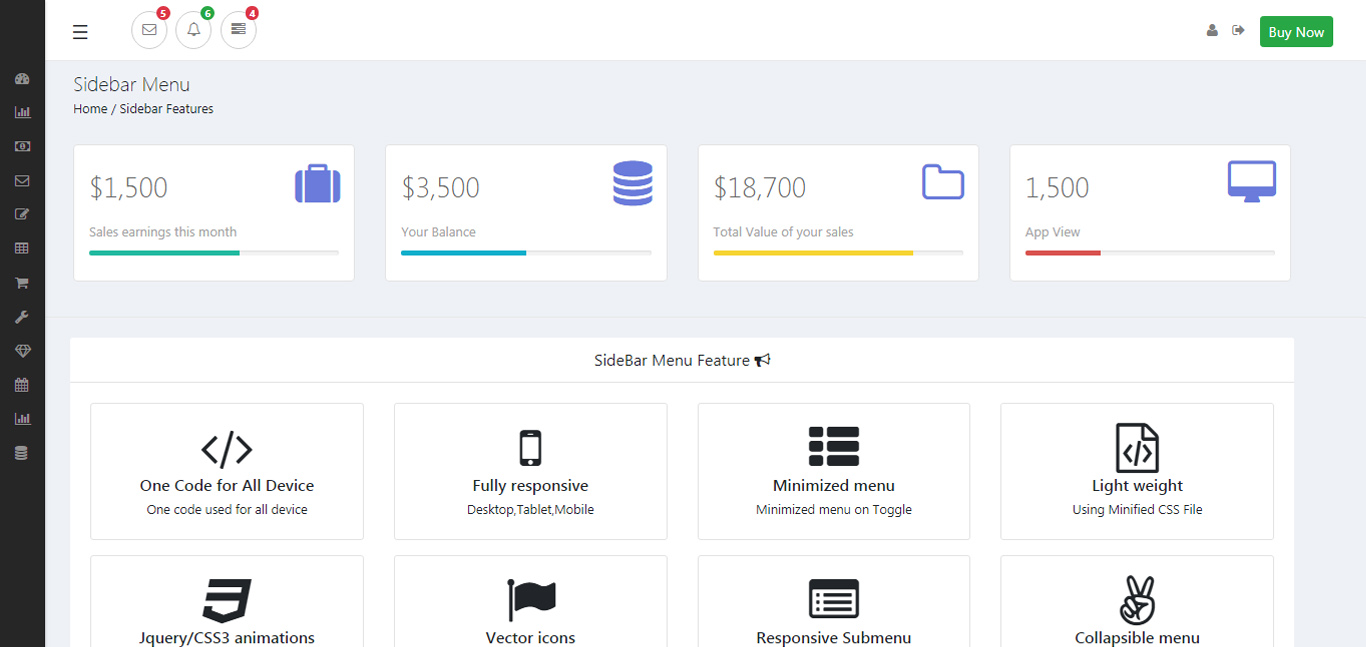
Task: Click the 1,500 App View count
Action: [x=1057, y=188]
